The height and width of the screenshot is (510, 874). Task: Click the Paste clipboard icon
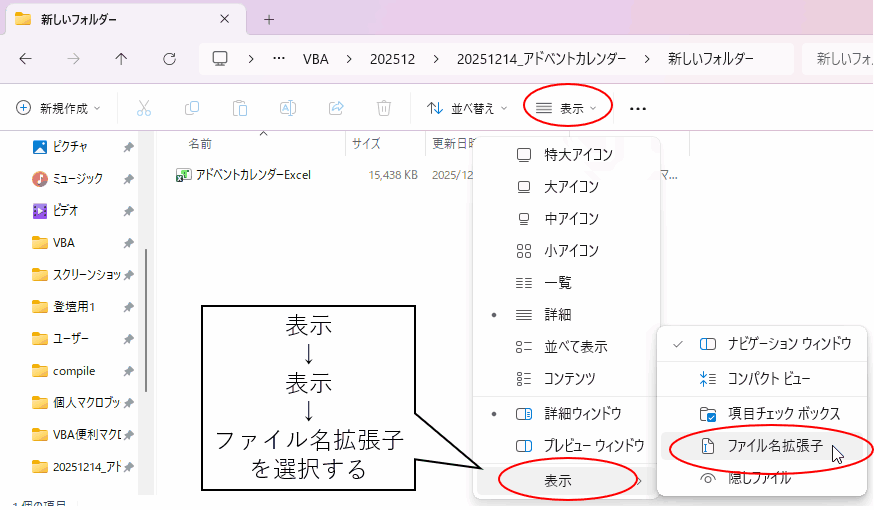[x=240, y=108]
